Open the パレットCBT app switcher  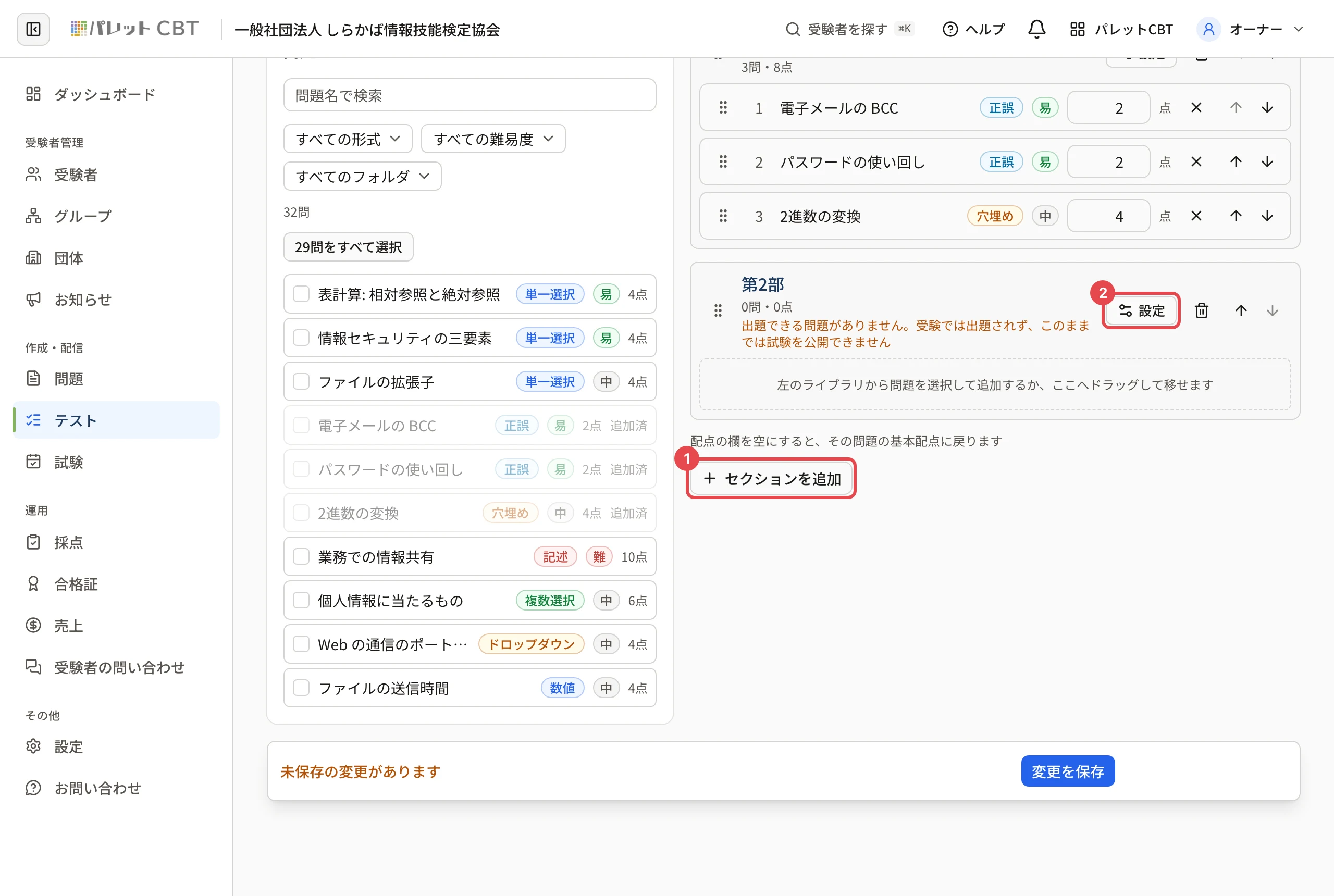pos(1121,29)
